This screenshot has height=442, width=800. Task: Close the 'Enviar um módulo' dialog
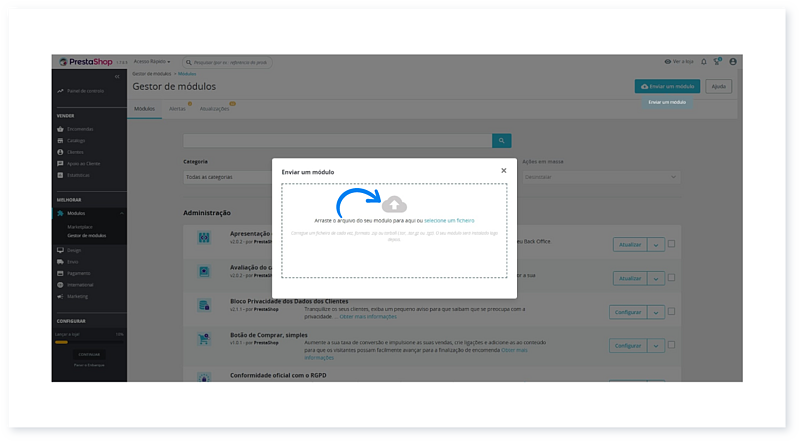[503, 171]
